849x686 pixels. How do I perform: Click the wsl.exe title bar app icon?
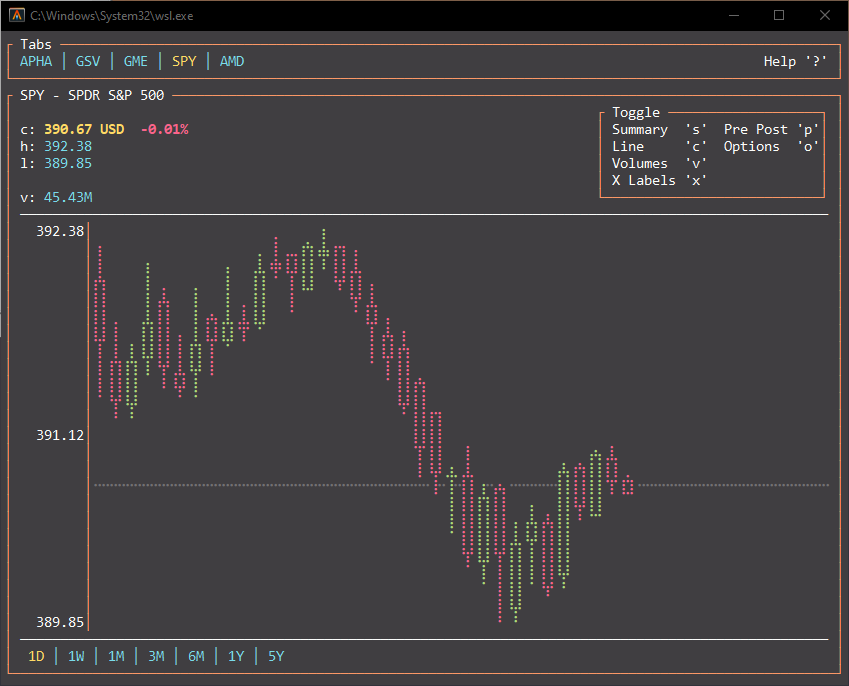(x=17, y=15)
